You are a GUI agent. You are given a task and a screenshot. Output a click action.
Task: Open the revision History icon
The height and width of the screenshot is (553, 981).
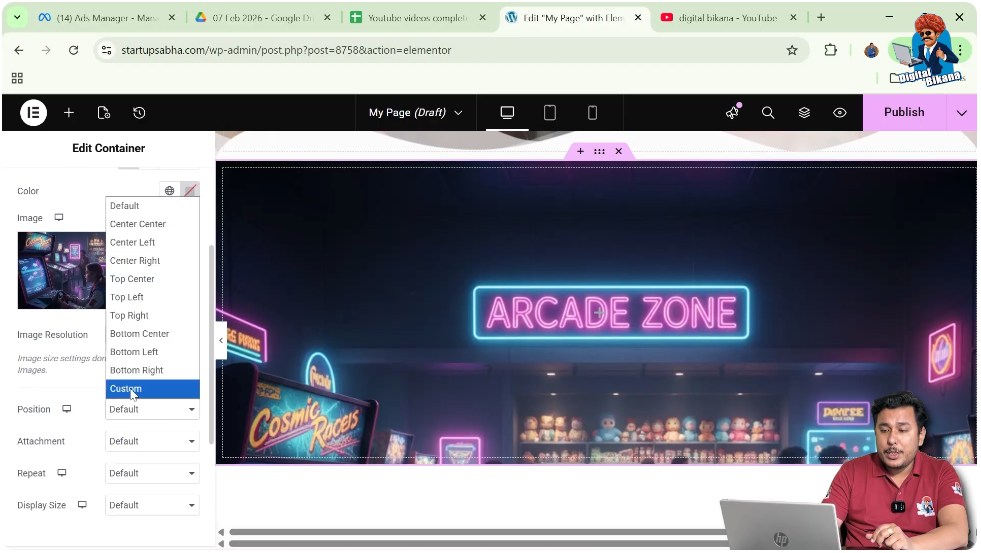click(x=139, y=113)
